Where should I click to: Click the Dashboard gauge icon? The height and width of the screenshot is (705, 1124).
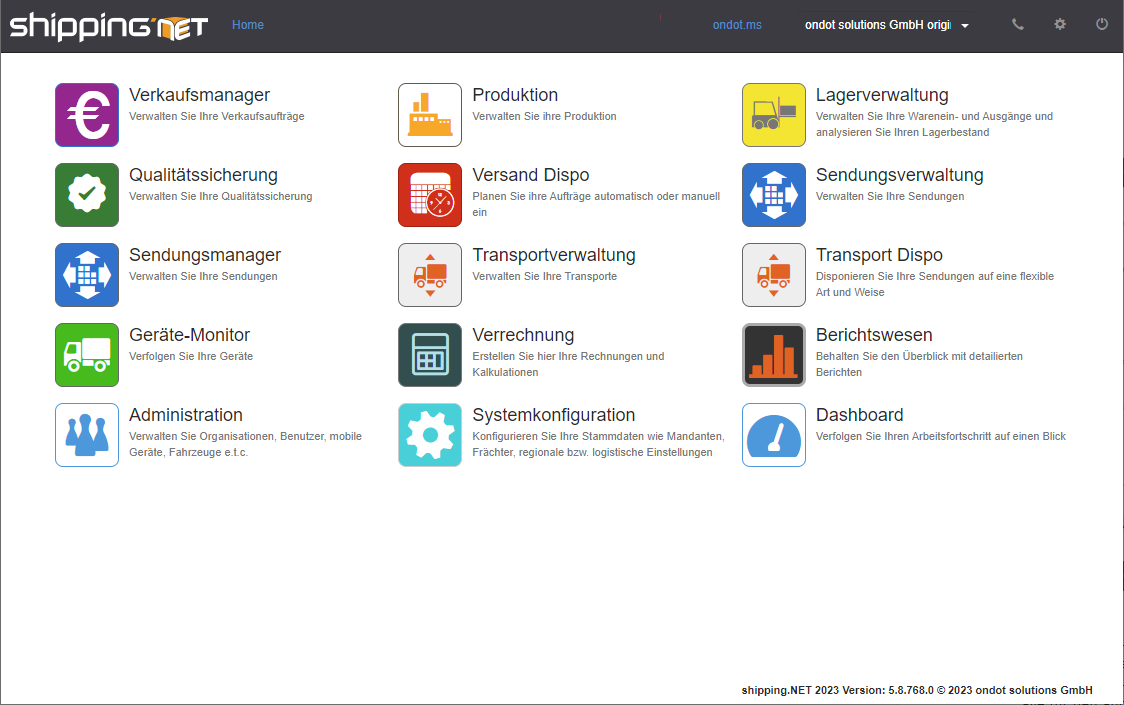pos(773,435)
